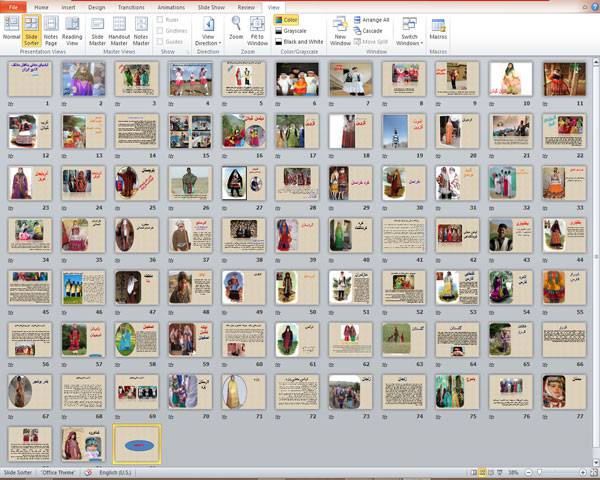Select slide 58 thumbnail

tap(137, 340)
